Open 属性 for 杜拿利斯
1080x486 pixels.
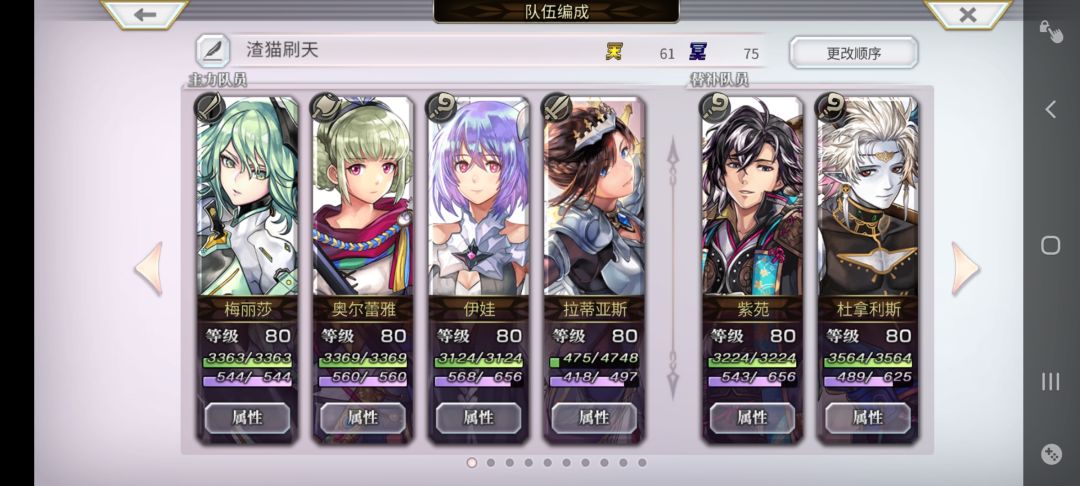tap(868, 418)
